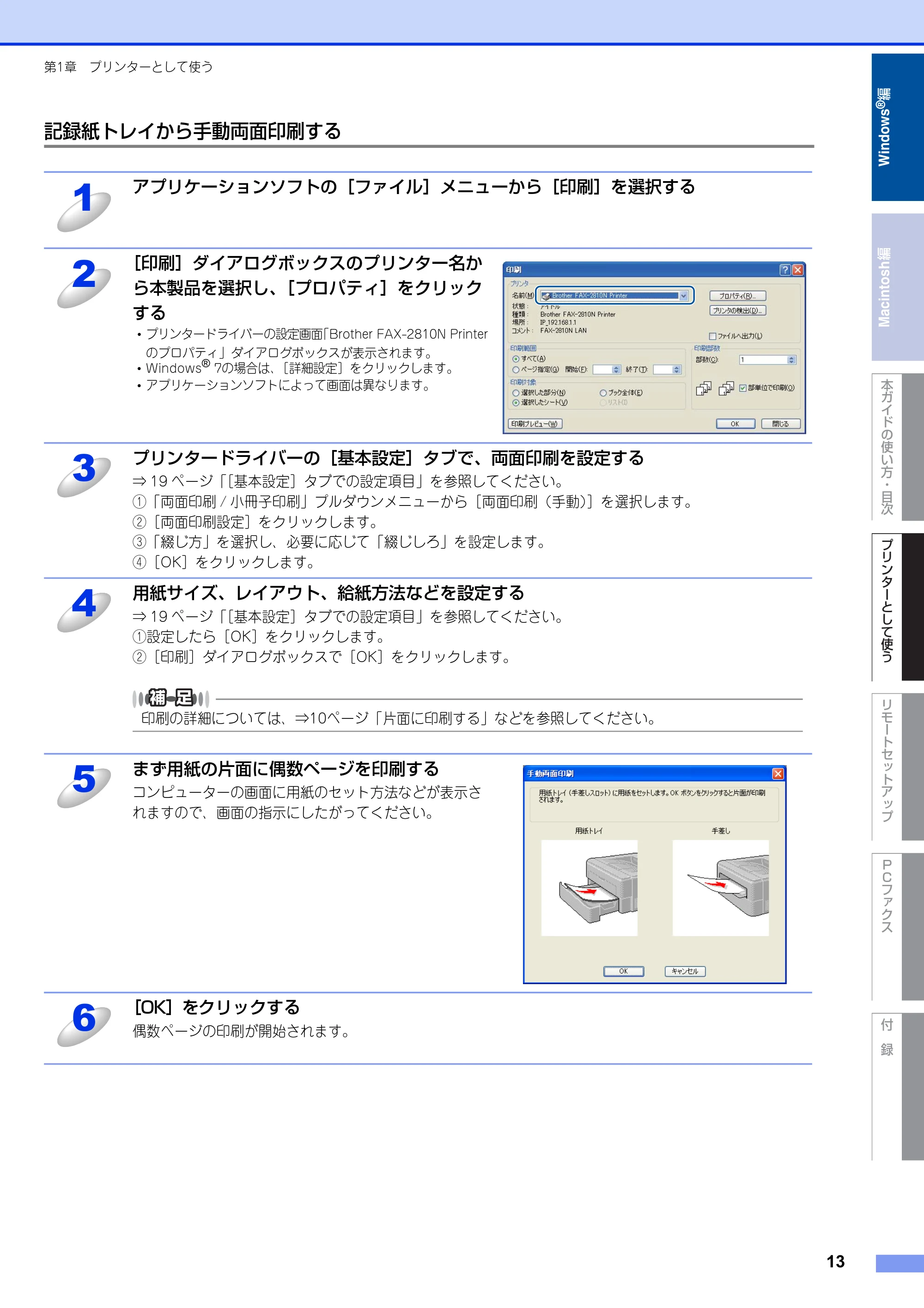Select the 選択した部分(N) radio button
This screenshot has width=924, height=1308.
point(516,393)
